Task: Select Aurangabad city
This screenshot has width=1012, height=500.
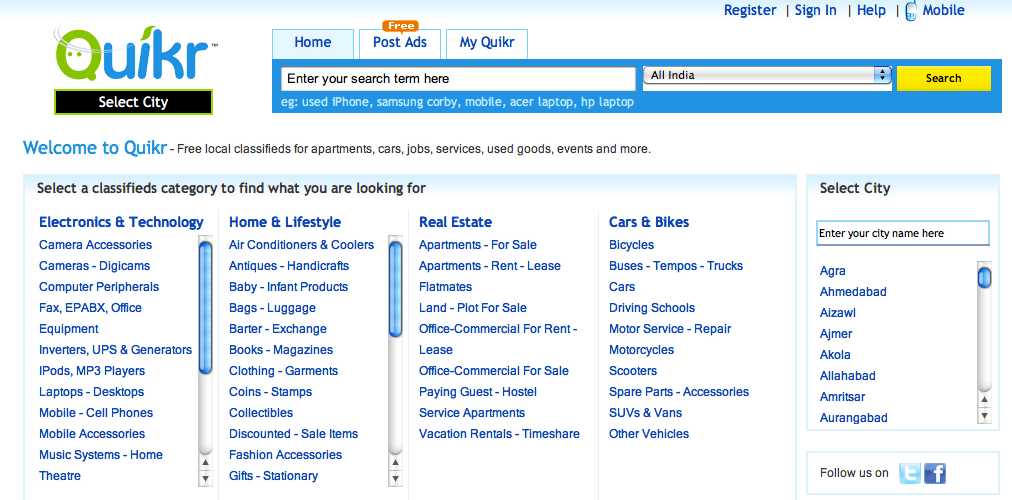Action: click(x=853, y=417)
